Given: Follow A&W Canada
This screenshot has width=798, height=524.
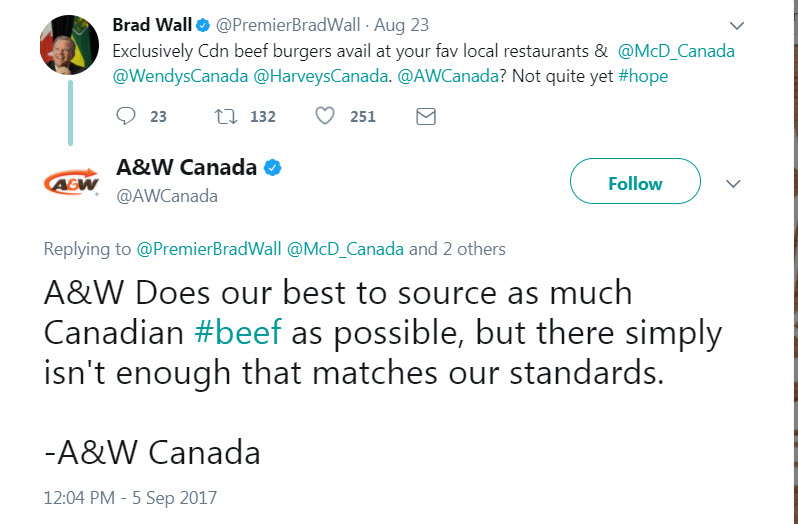Looking at the screenshot, I should [x=634, y=184].
